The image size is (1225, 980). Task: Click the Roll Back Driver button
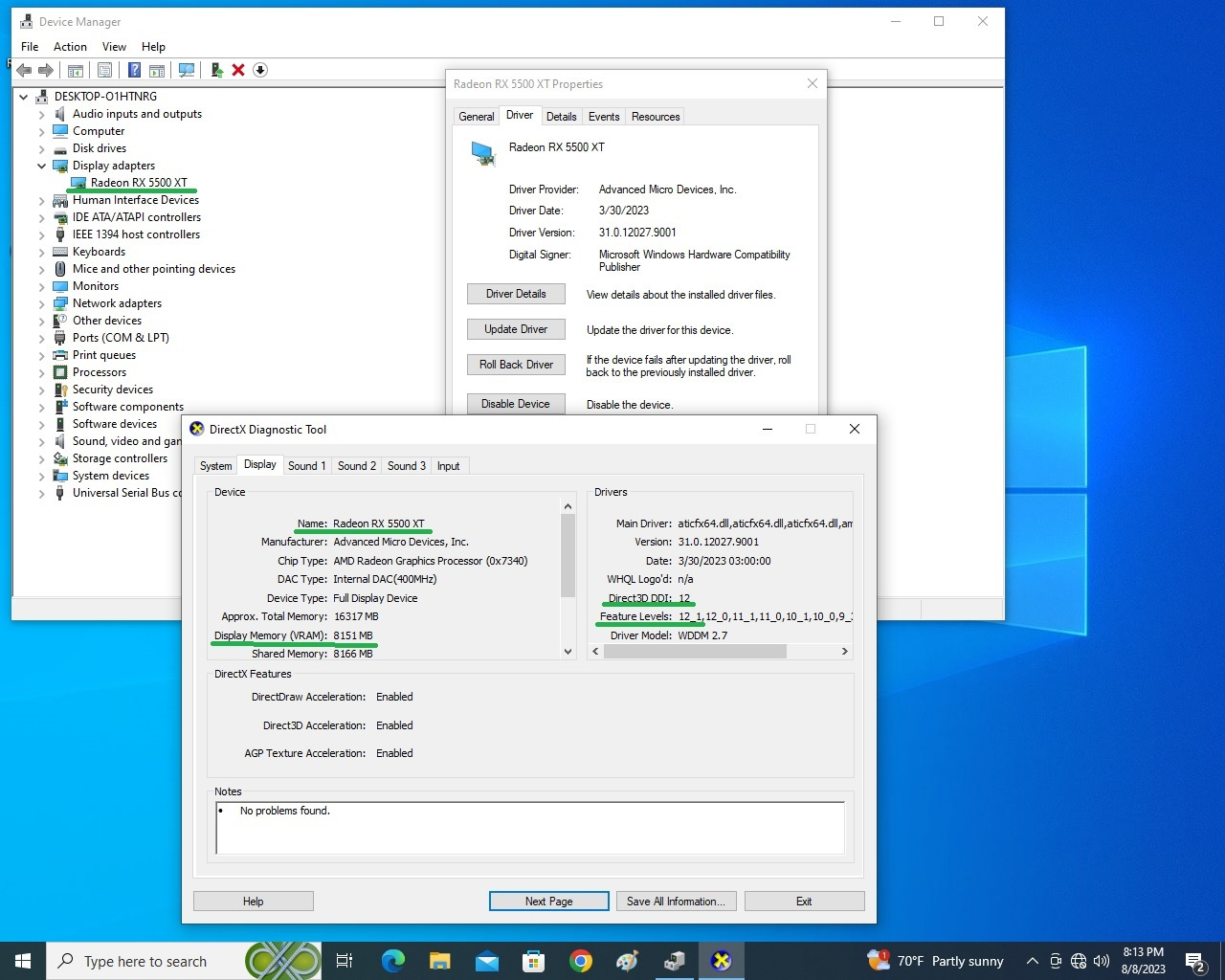click(x=516, y=365)
